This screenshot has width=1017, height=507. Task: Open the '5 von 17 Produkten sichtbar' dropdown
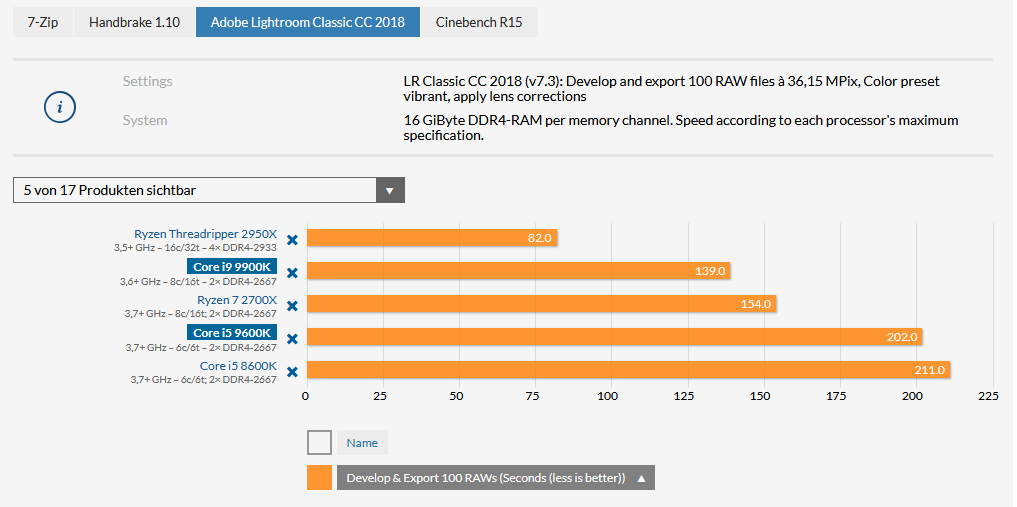pos(208,190)
